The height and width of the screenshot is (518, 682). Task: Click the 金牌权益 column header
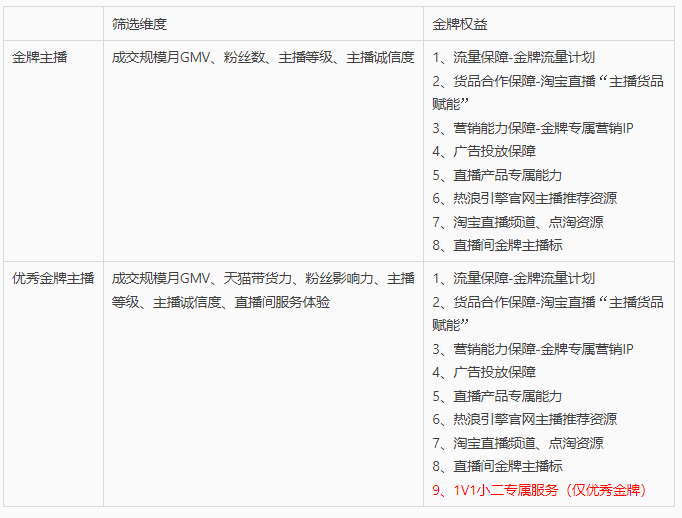[x=460, y=23]
